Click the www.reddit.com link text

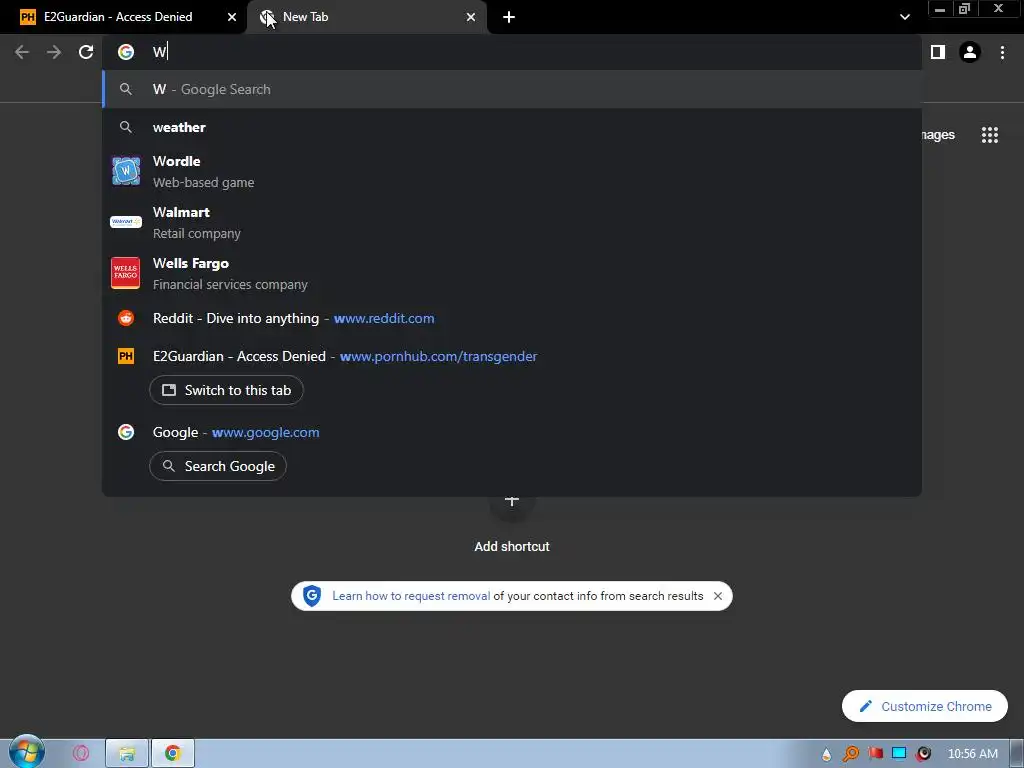click(x=384, y=318)
